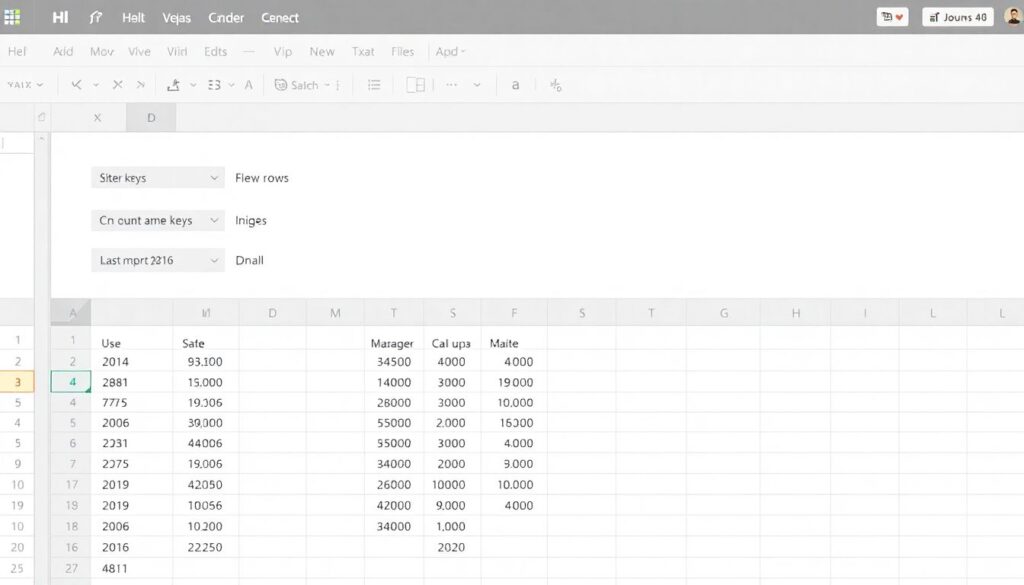Click the font color A icon

tap(248, 86)
